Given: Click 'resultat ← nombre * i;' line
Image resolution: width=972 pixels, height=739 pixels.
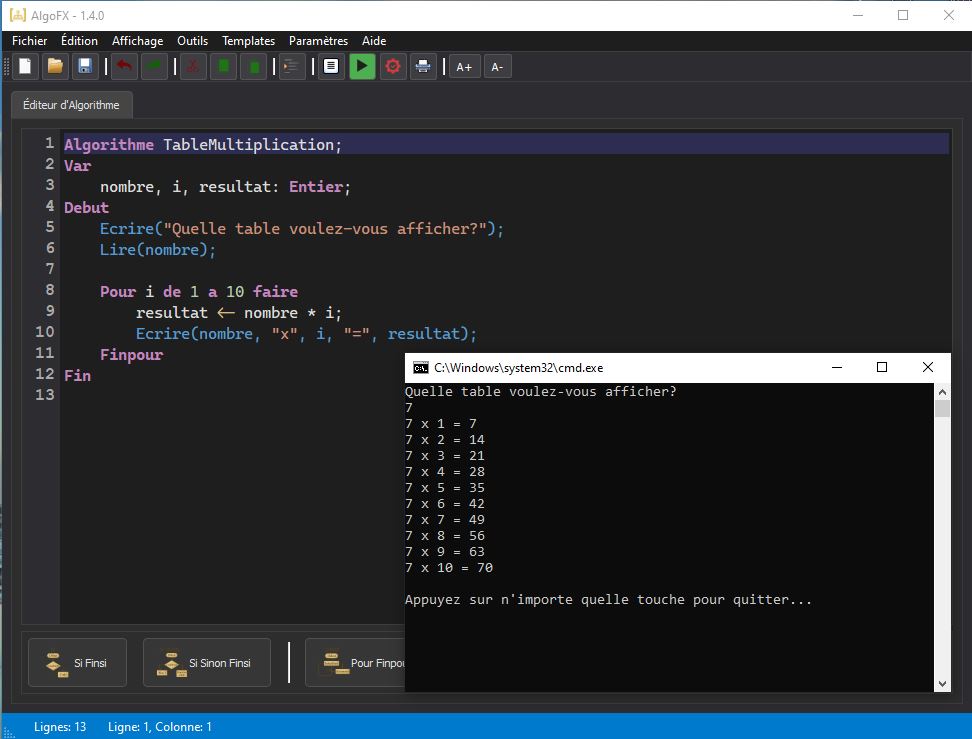Looking at the screenshot, I should pos(239,312).
